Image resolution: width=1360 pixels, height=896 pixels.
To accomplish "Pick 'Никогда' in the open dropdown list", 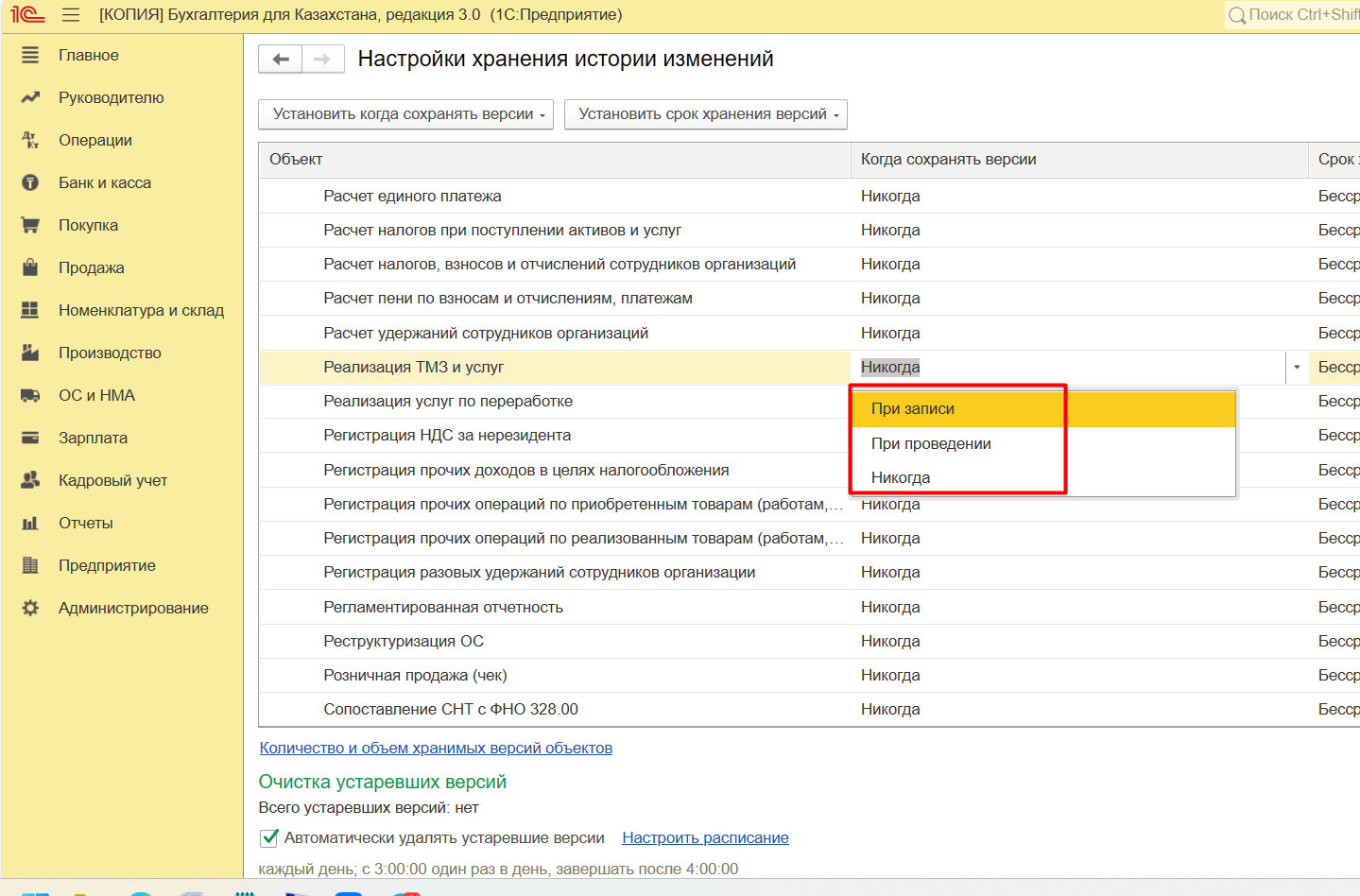I will click(901, 478).
